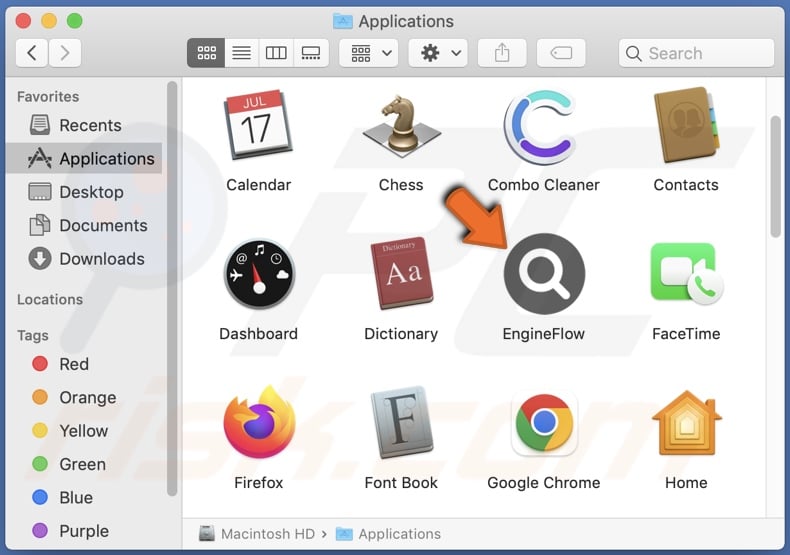The image size is (790, 555).
Task: Click the Applications window title icon
Action: click(343, 21)
